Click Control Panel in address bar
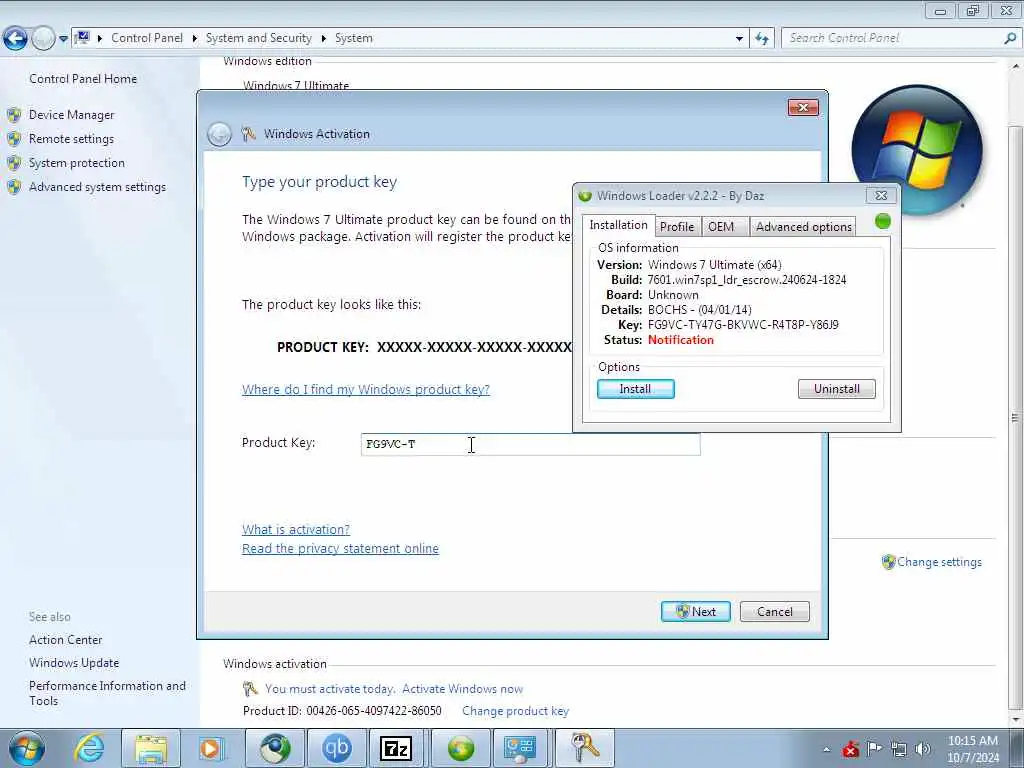Screen dimensions: 1024x768 click(x=147, y=38)
